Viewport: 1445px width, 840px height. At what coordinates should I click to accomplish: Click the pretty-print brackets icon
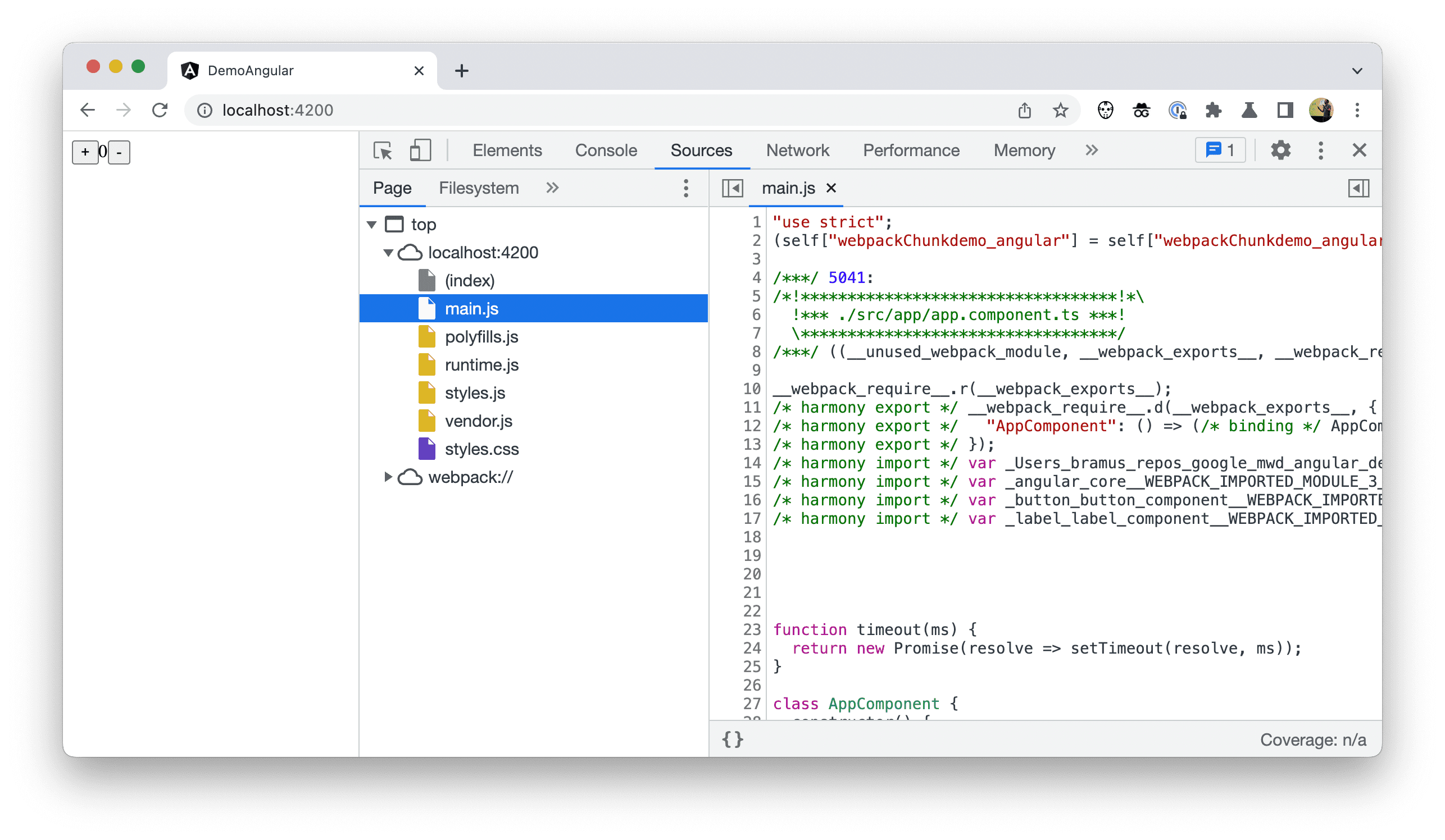tap(732, 740)
